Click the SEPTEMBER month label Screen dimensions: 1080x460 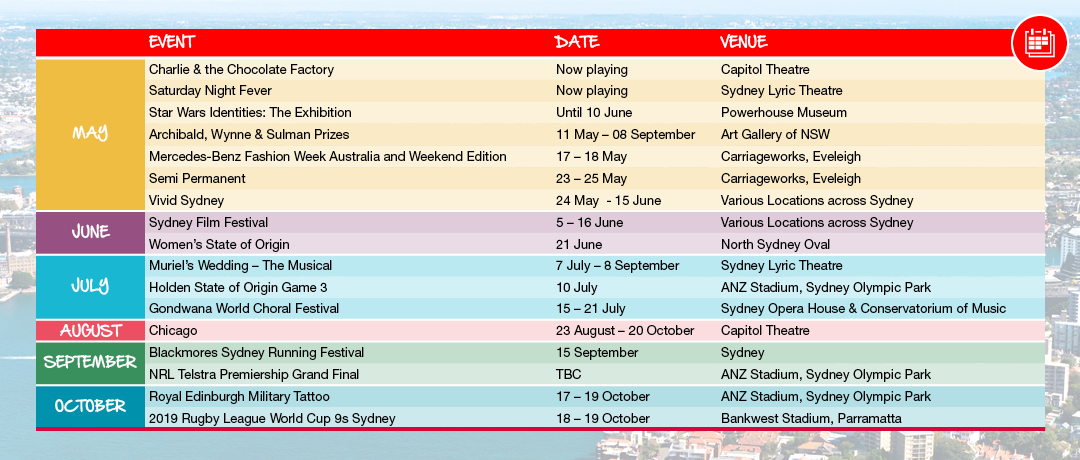tap(90, 362)
